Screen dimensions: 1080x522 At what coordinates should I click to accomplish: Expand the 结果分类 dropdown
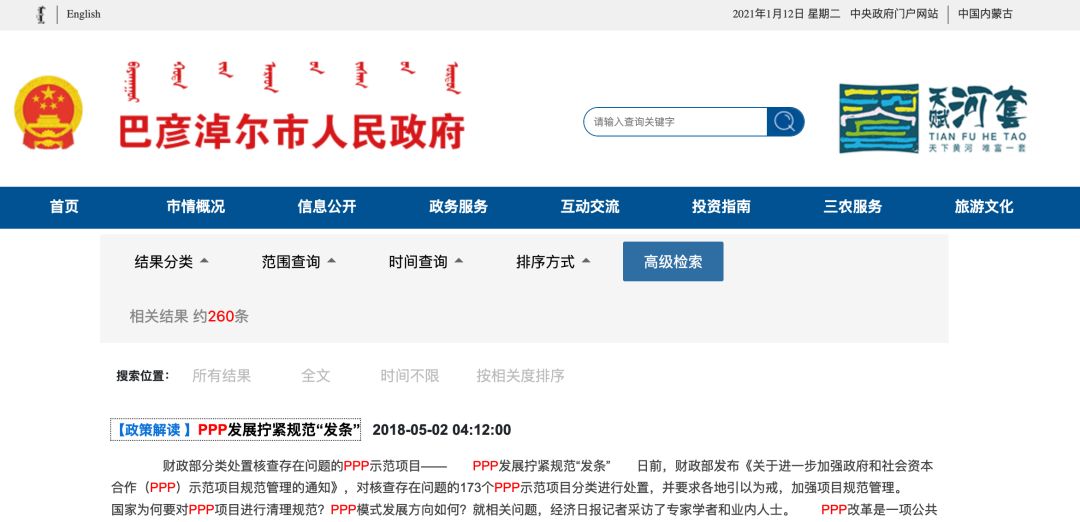172,262
